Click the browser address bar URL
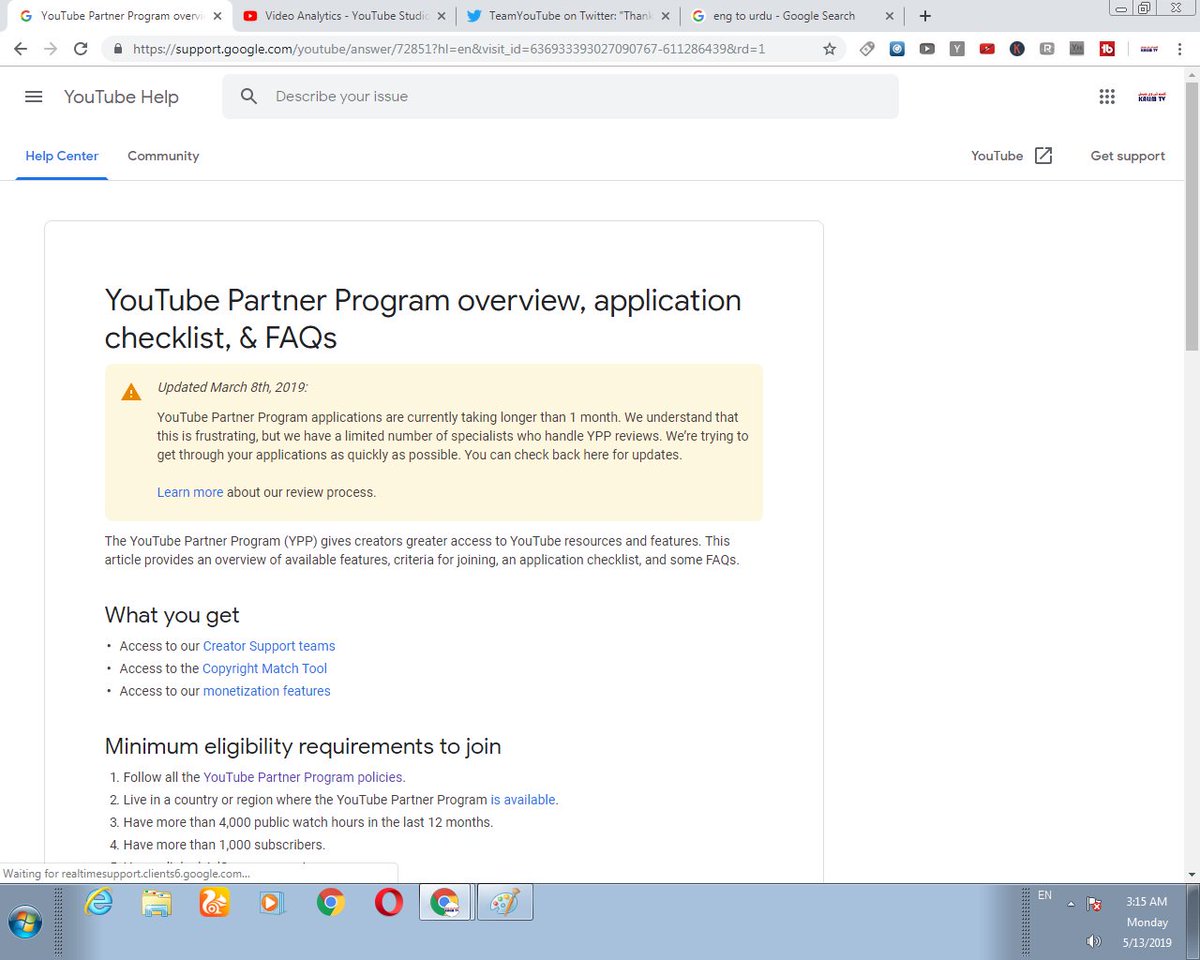 [x=449, y=48]
